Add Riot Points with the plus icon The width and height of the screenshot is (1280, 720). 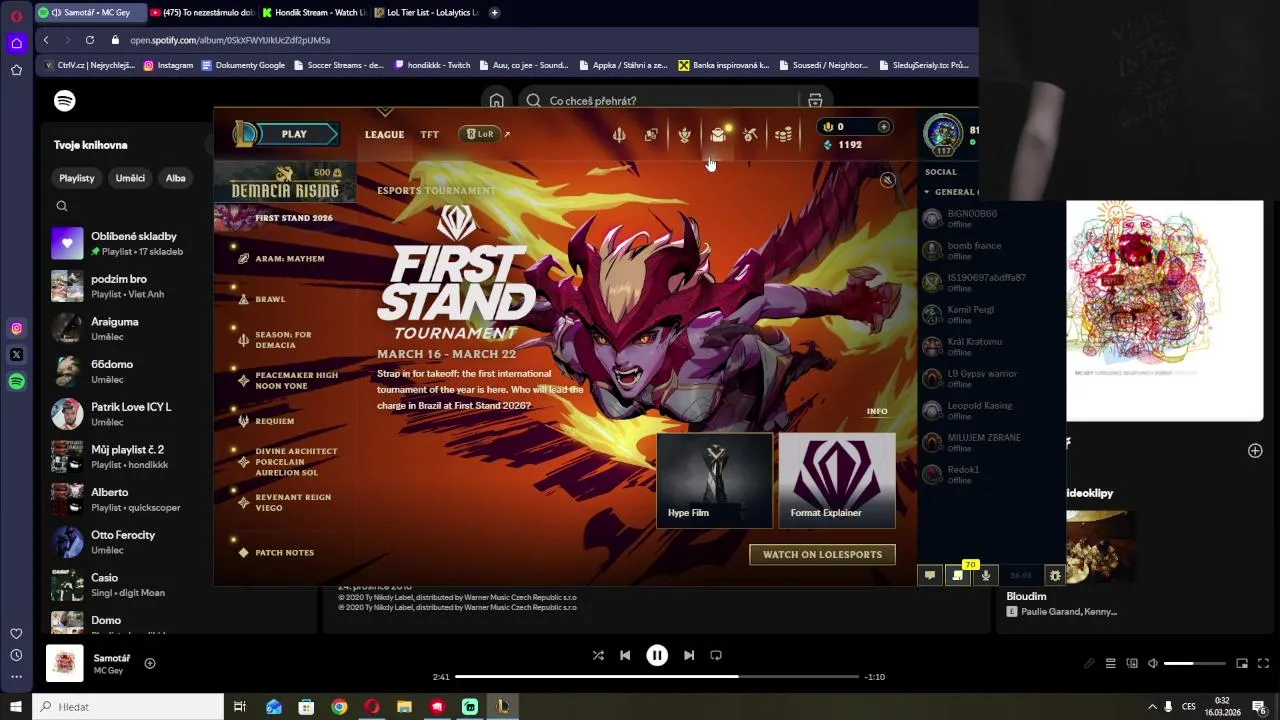tap(883, 127)
